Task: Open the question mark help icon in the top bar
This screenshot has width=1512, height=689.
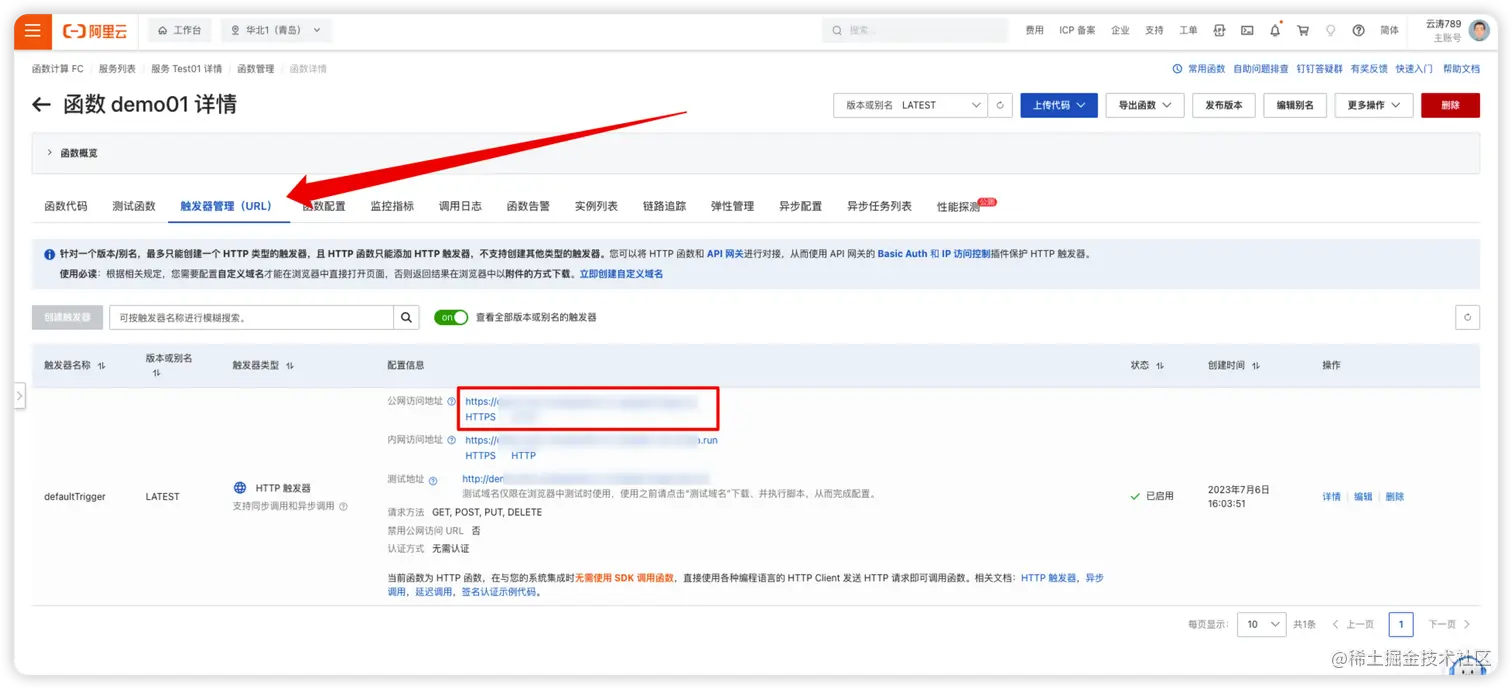Action: [x=1358, y=31]
